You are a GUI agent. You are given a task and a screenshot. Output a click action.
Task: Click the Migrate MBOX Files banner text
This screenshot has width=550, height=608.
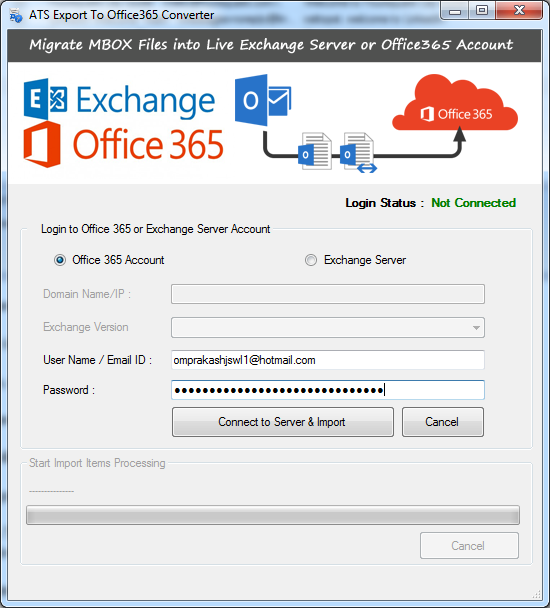point(271,45)
